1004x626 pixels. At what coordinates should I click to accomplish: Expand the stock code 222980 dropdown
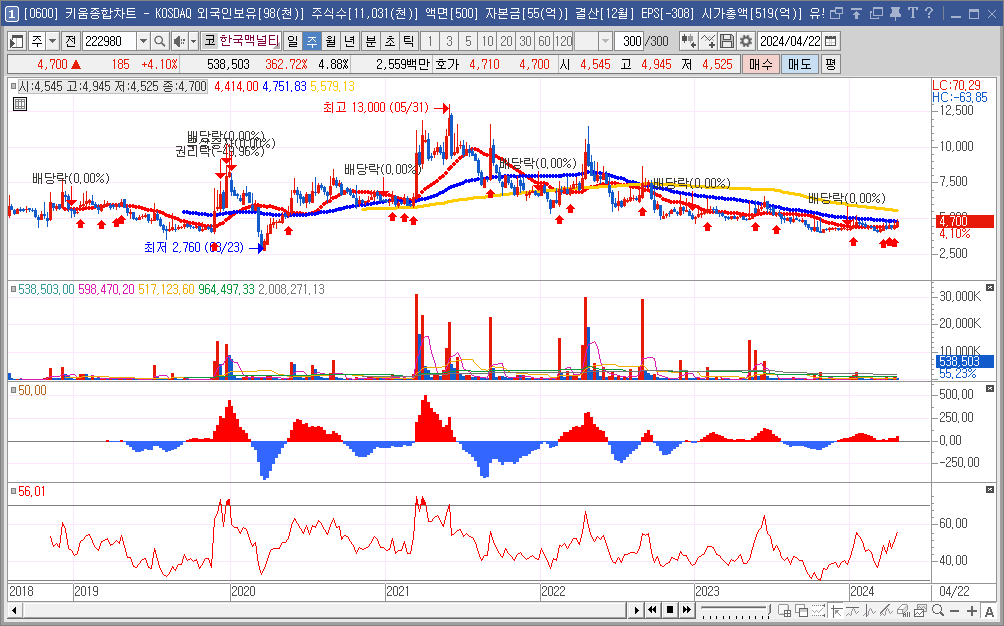coord(143,42)
